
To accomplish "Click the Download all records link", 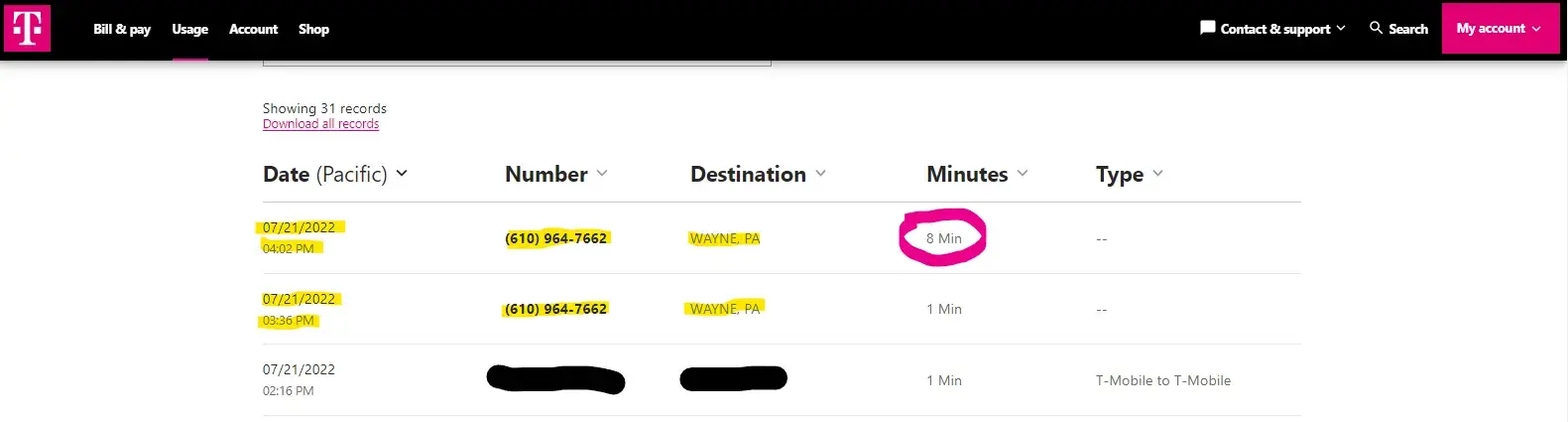I will (x=320, y=124).
